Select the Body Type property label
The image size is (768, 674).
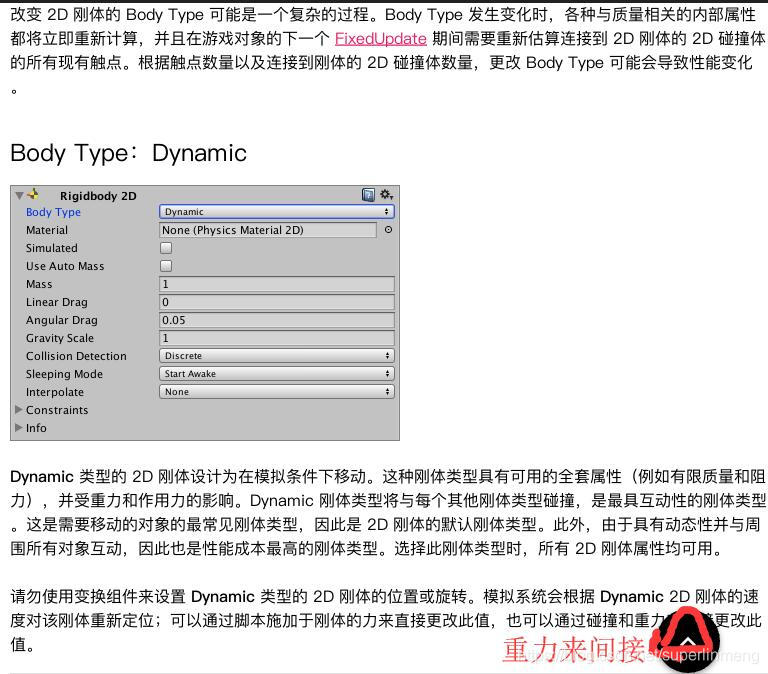coord(53,212)
